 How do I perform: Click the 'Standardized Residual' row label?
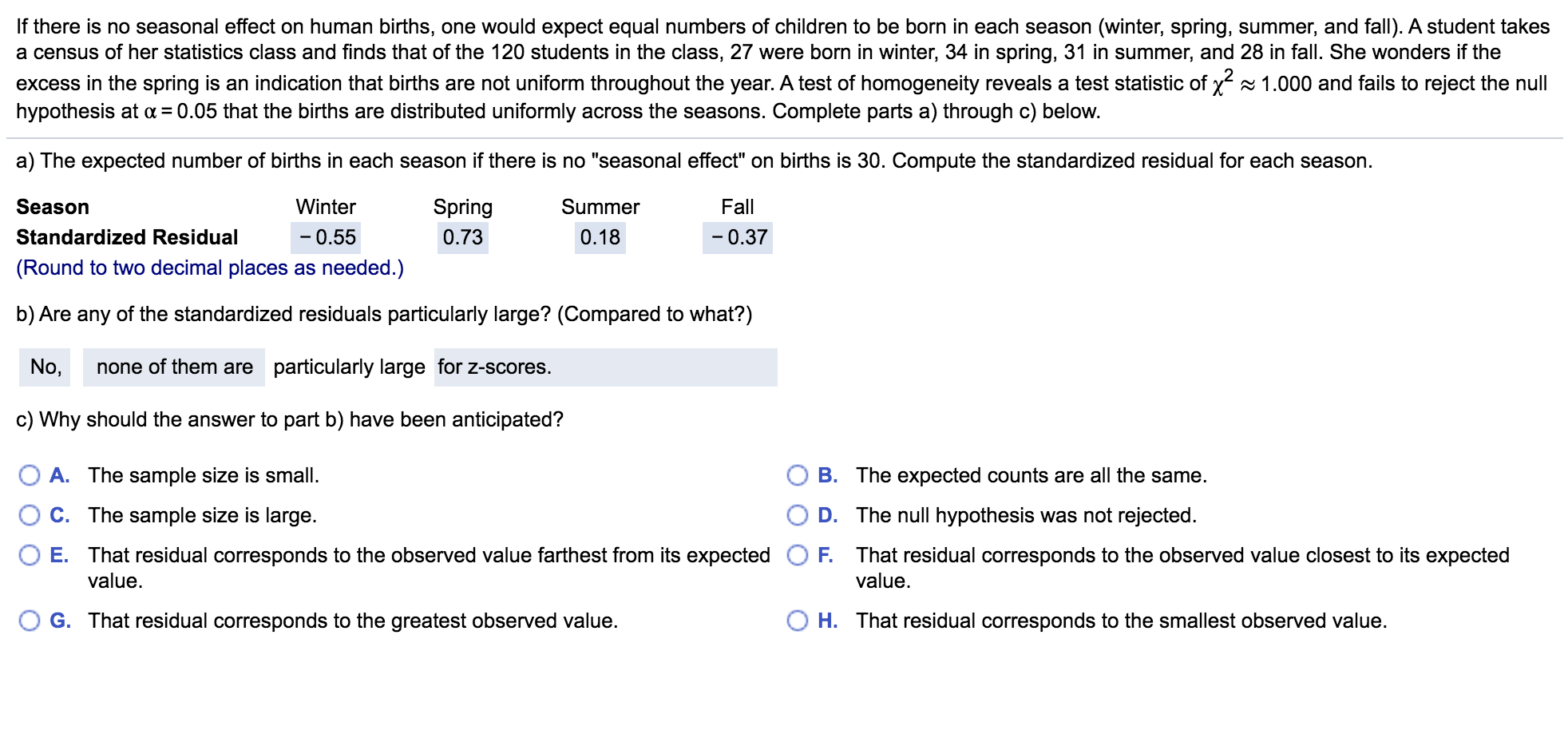[x=127, y=238]
